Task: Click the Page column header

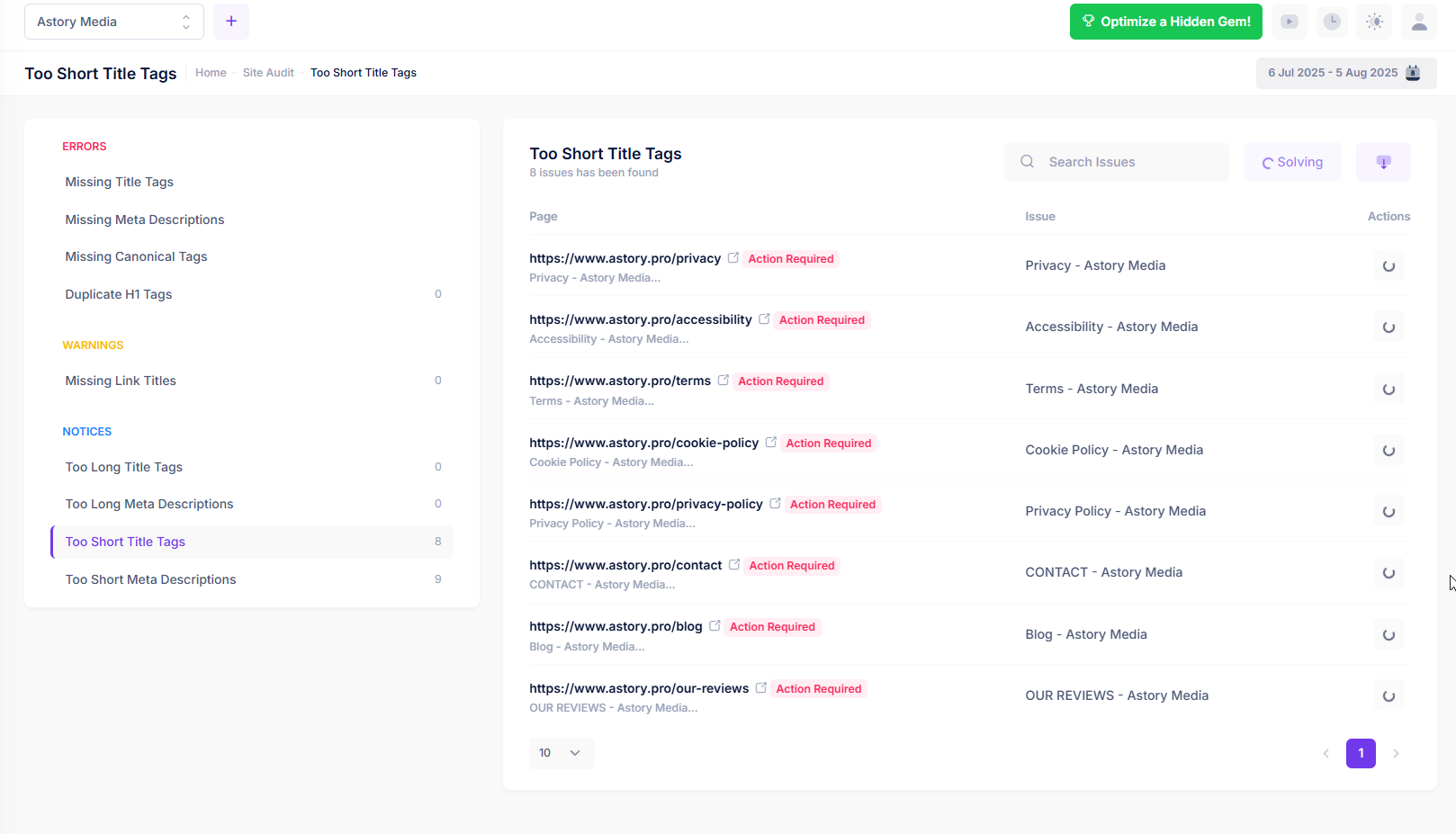Action: (x=544, y=217)
